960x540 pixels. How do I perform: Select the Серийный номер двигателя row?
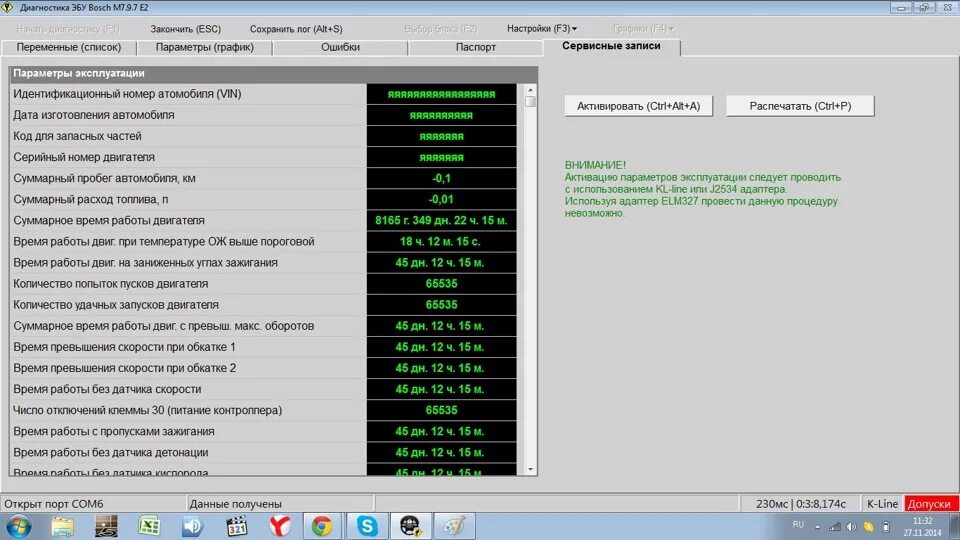tap(263, 157)
